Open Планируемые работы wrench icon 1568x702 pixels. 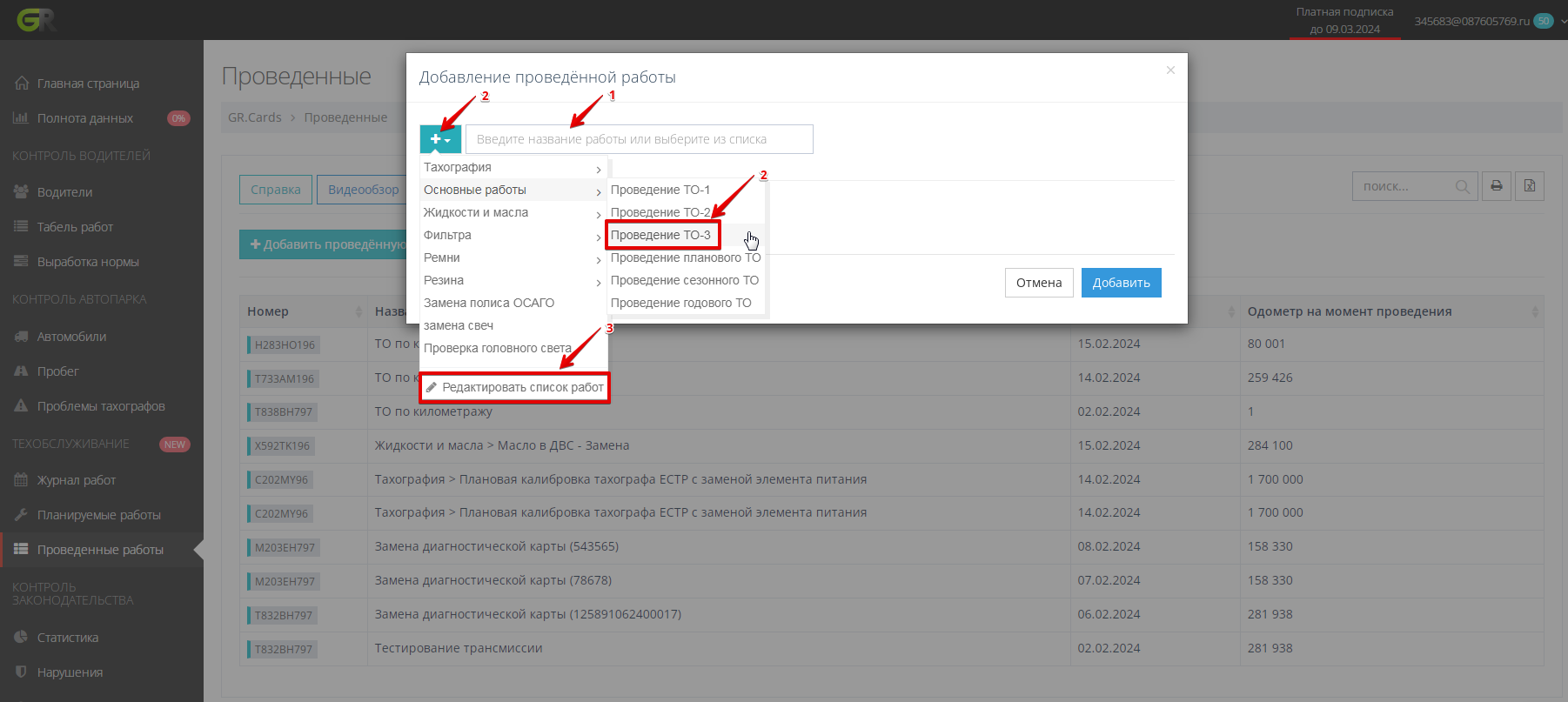click(x=21, y=515)
